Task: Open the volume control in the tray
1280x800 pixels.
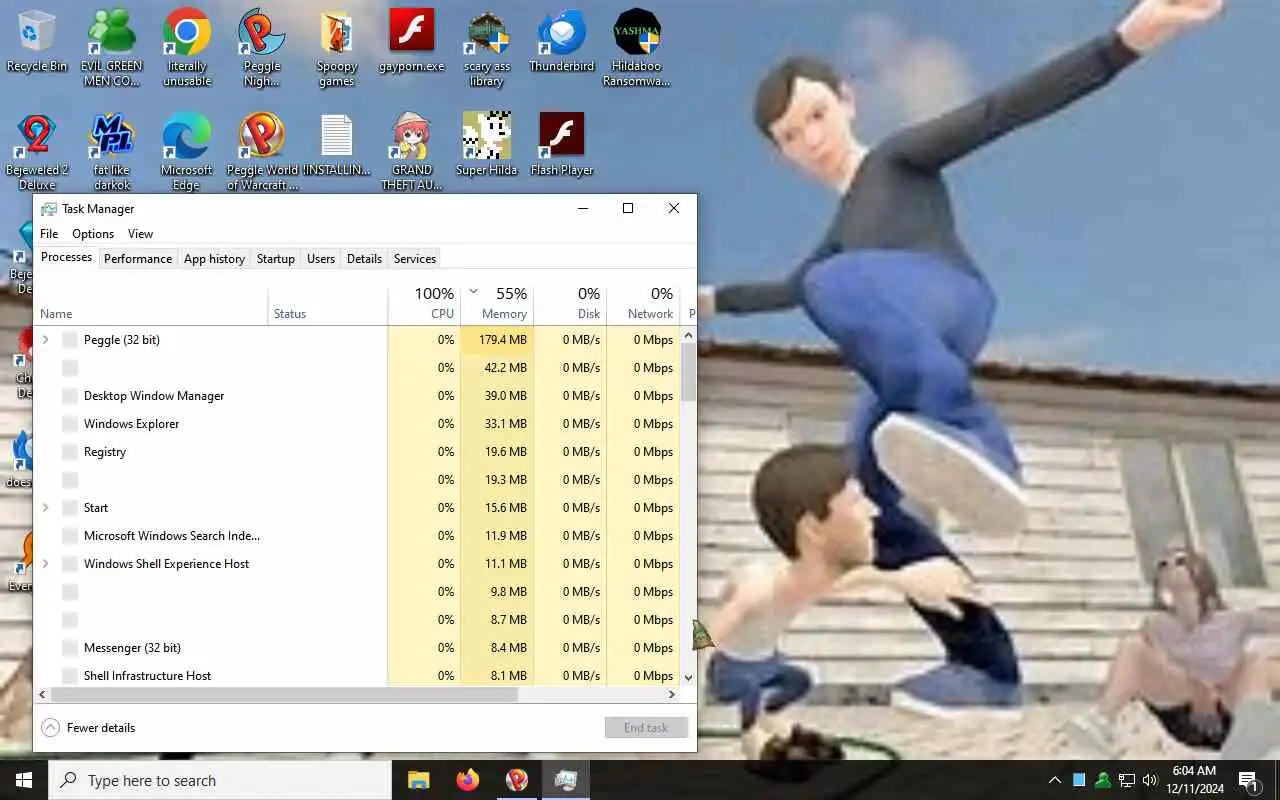Action: coord(1149,780)
